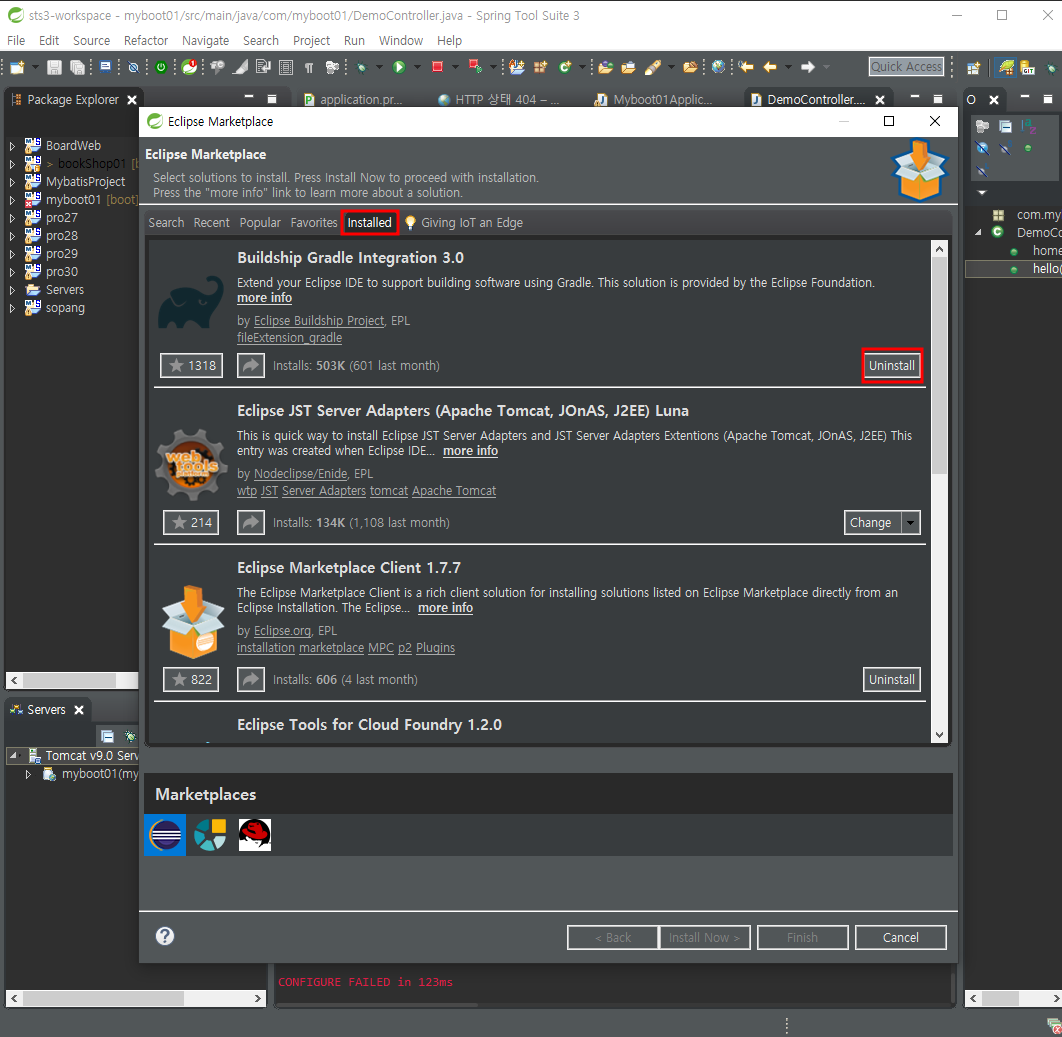Click the green Run icon
This screenshot has height=1037, width=1062.
[x=399, y=67]
